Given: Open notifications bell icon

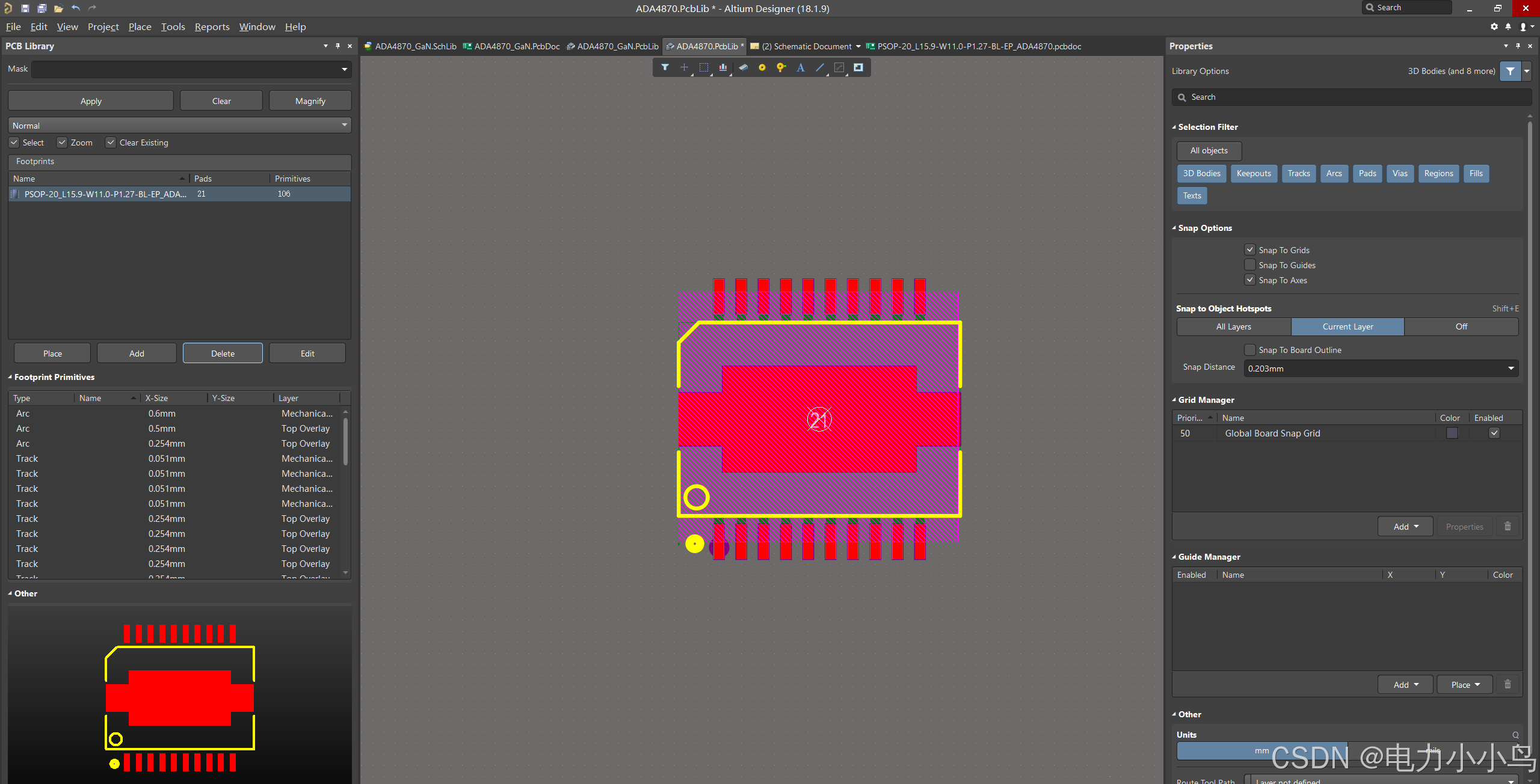Looking at the screenshot, I should click(1508, 26).
